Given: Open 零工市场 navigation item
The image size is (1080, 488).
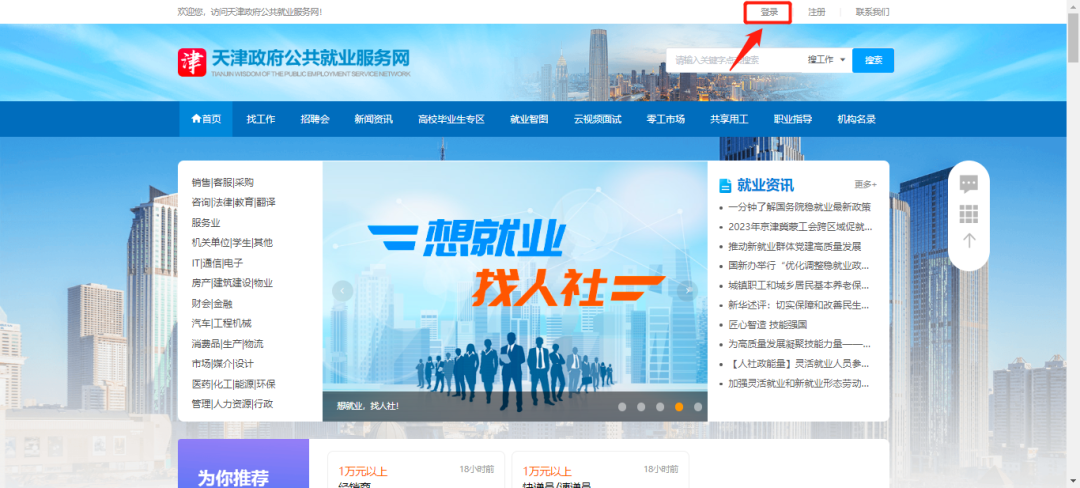Looking at the screenshot, I should (665, 119).
